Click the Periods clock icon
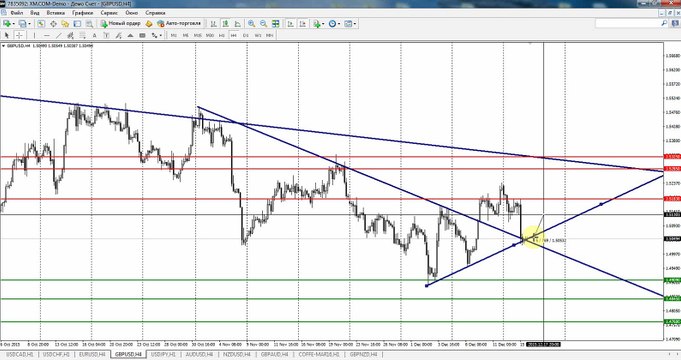This screenshot has width=681, height=360. click(332, 23)
